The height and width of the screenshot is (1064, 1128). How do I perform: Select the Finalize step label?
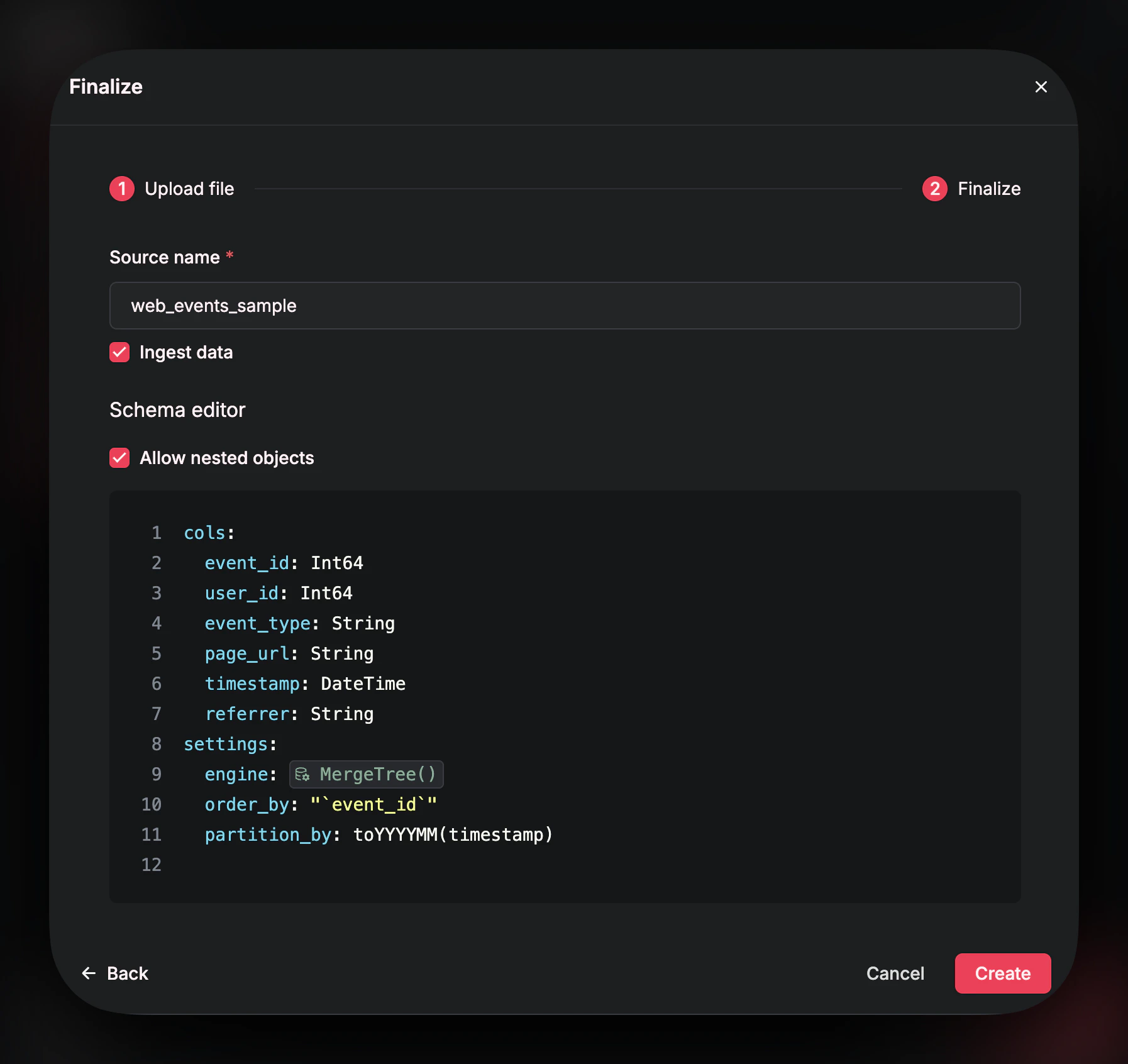[x=989, y=189]
